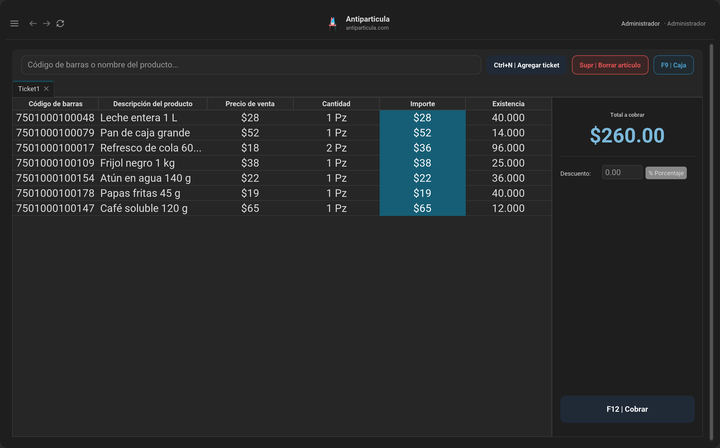
Task: Click the Refresco de cola quantity cell
Action: coord(336,148)
